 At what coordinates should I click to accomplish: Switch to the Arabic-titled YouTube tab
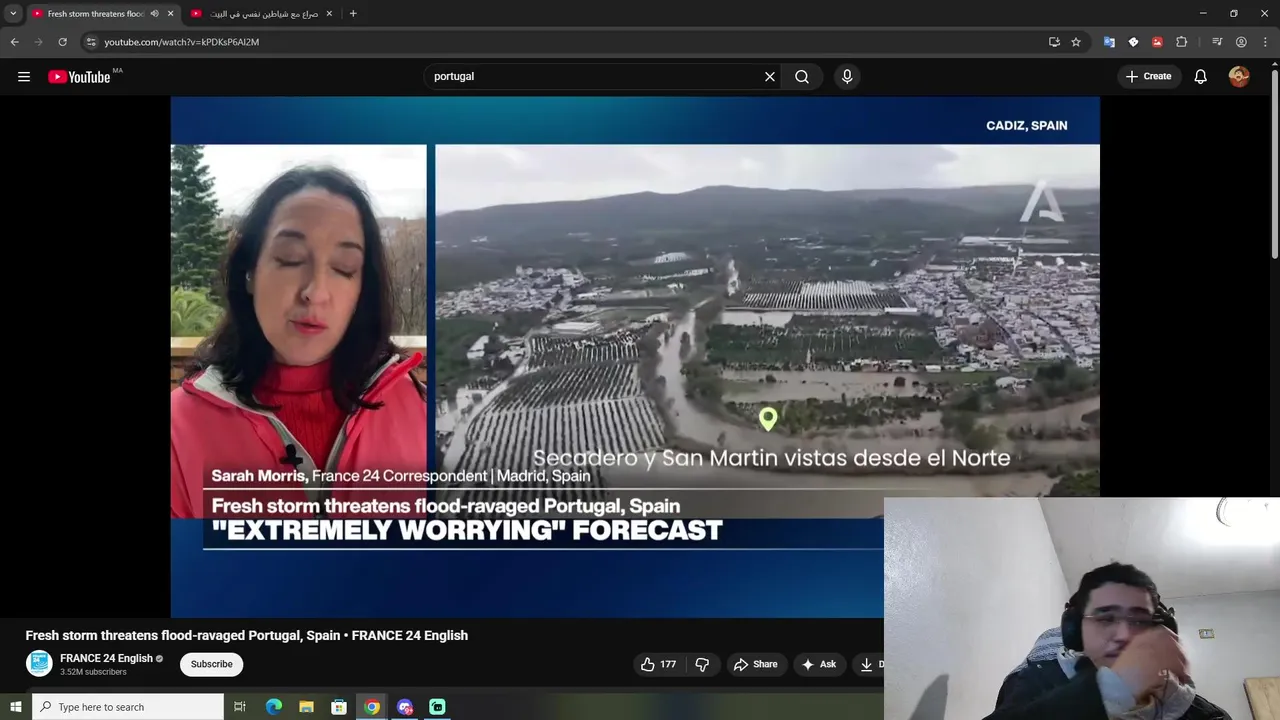(x=264, y=14)
